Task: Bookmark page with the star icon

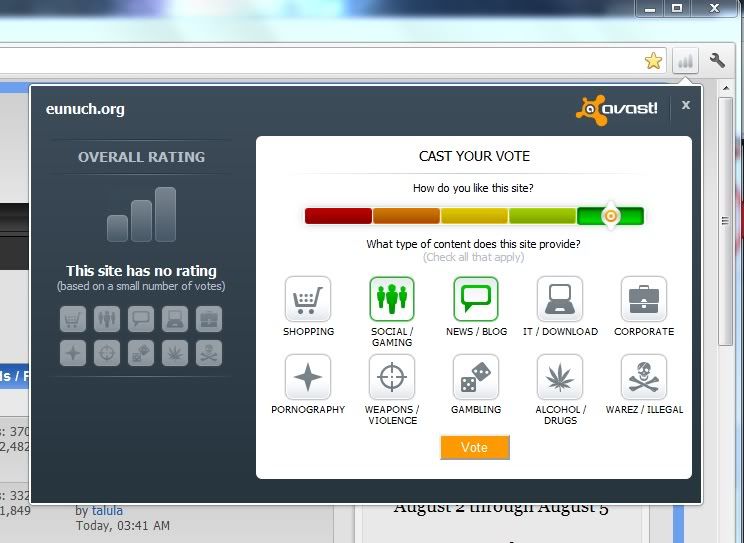Action: click(653, 61)
